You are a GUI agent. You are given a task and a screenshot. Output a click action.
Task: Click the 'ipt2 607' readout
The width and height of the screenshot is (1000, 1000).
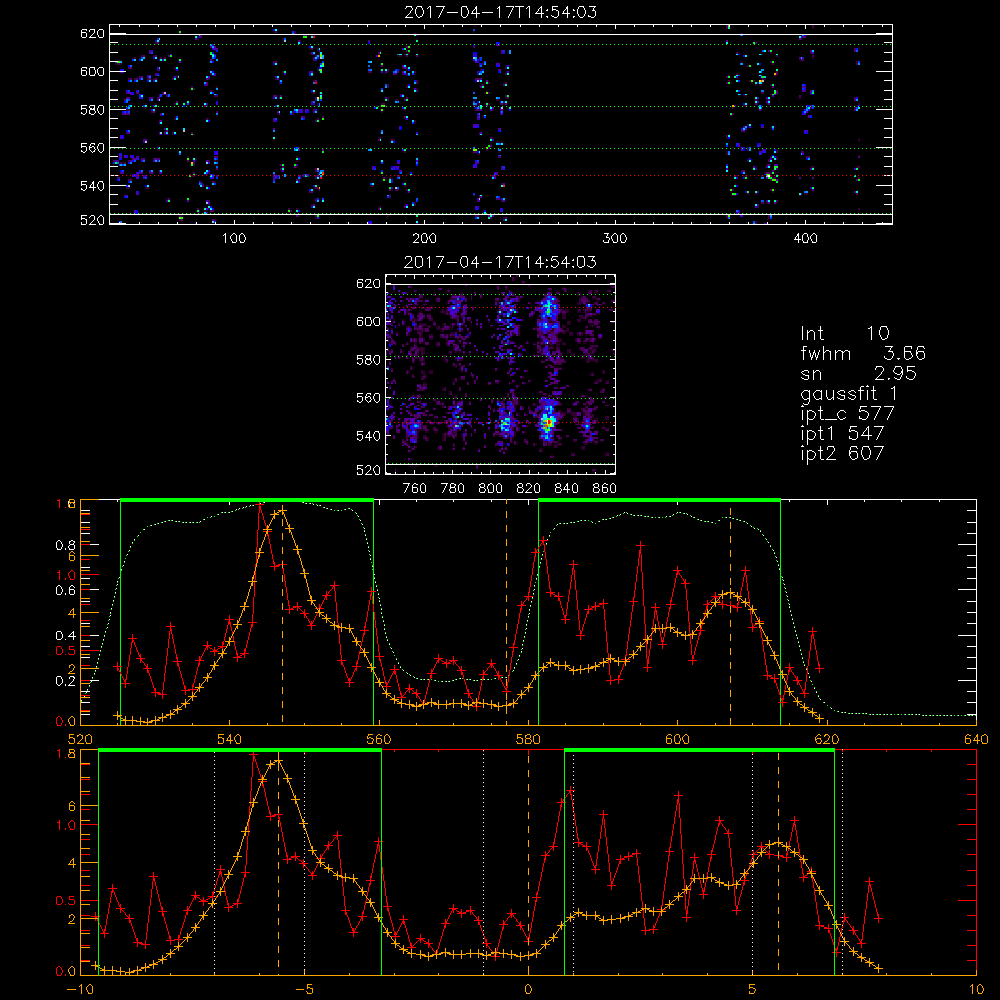point(842,453)
